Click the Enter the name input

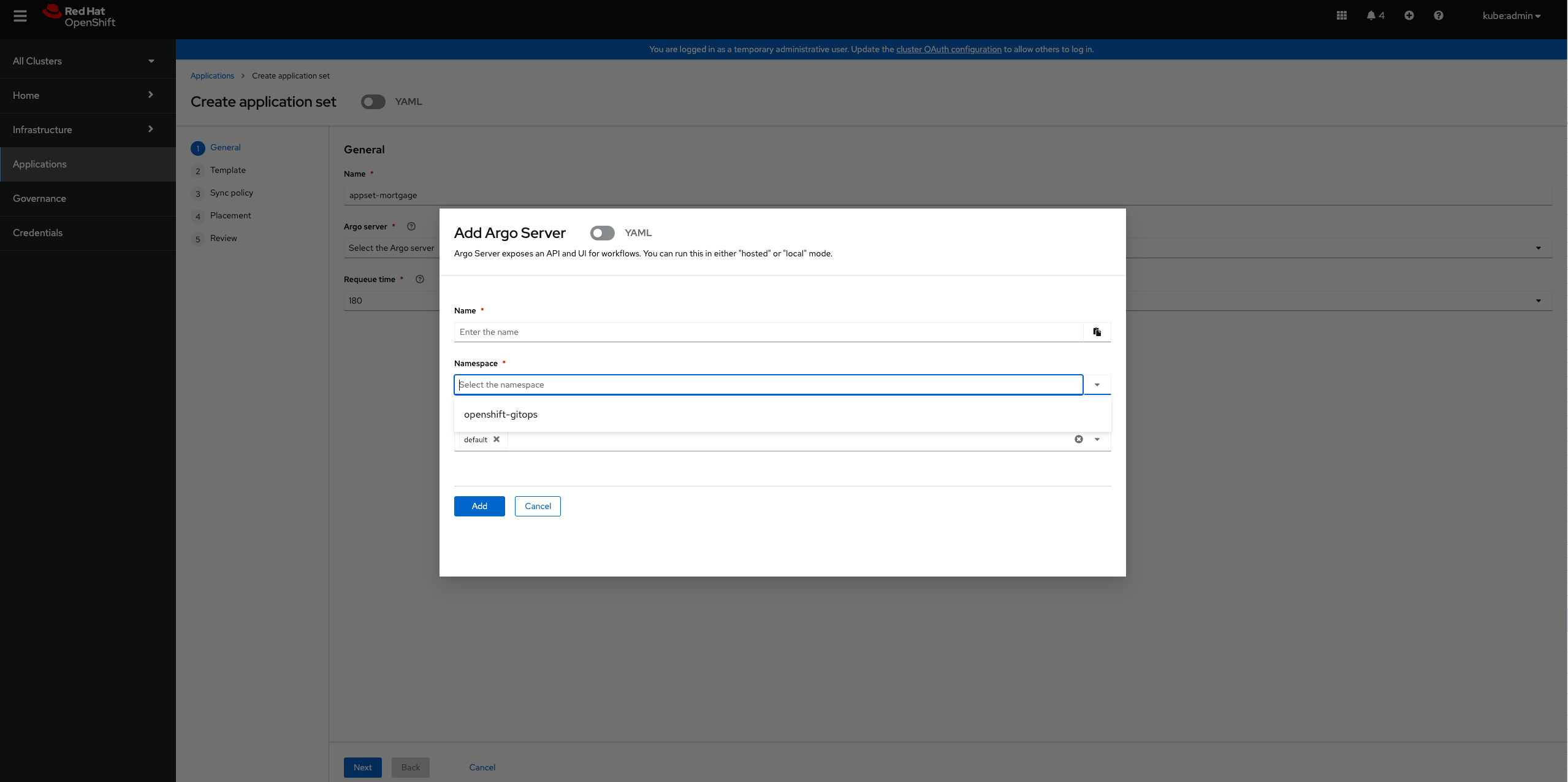(768, 332)
